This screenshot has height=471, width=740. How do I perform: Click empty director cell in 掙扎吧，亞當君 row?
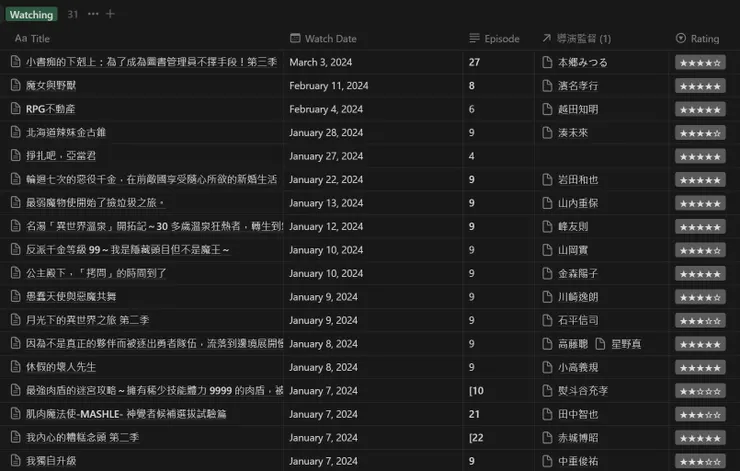pos(601,156)
